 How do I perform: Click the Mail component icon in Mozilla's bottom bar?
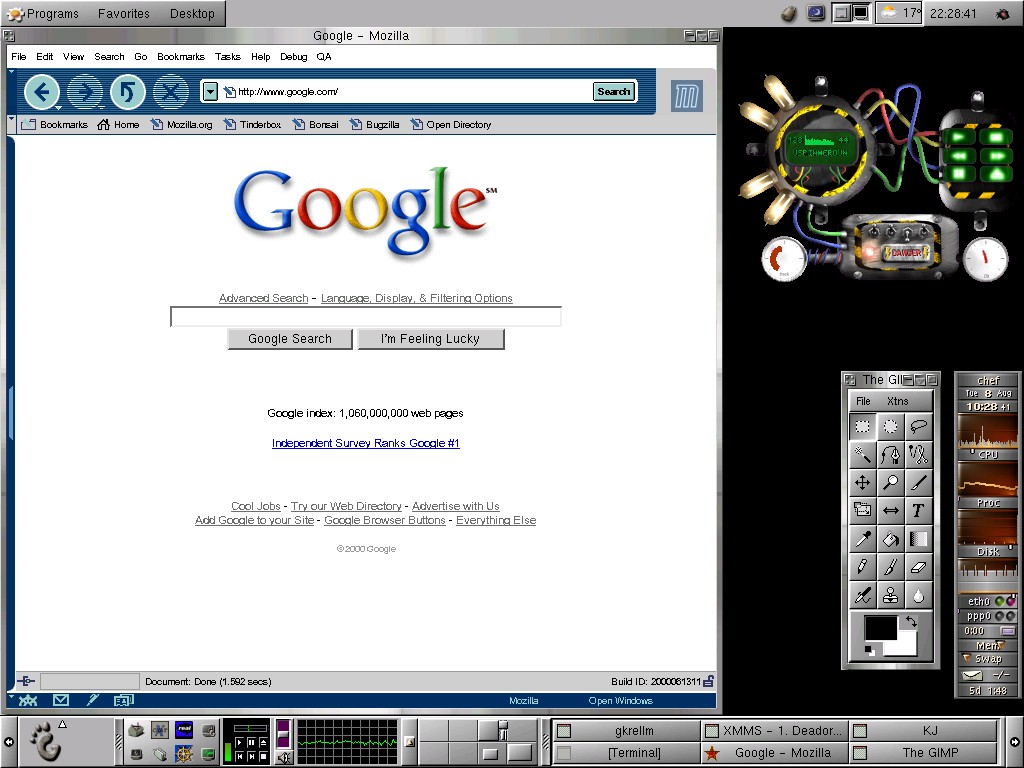[x=61, y=700]
